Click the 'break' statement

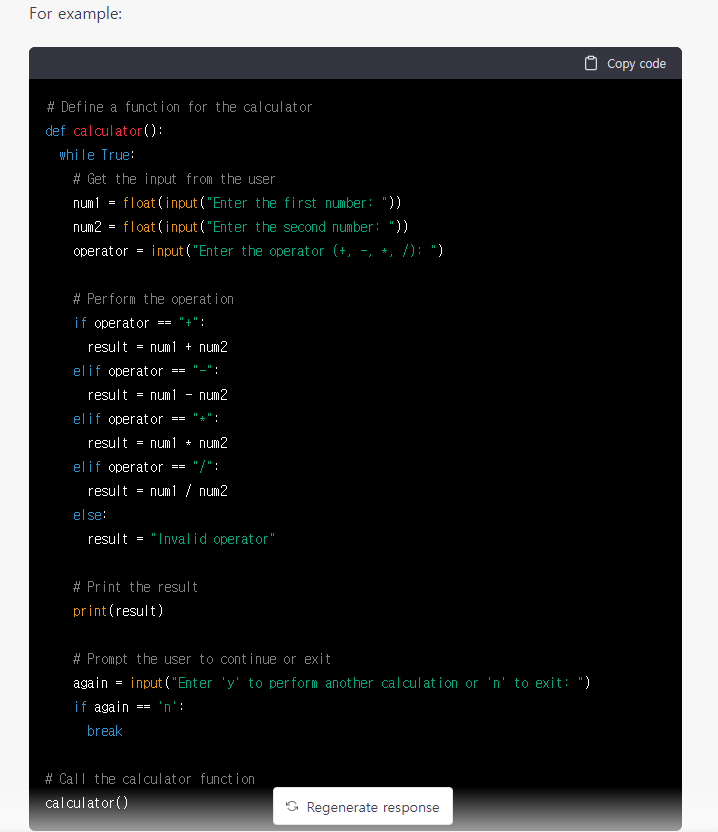(x=105, y=731)
